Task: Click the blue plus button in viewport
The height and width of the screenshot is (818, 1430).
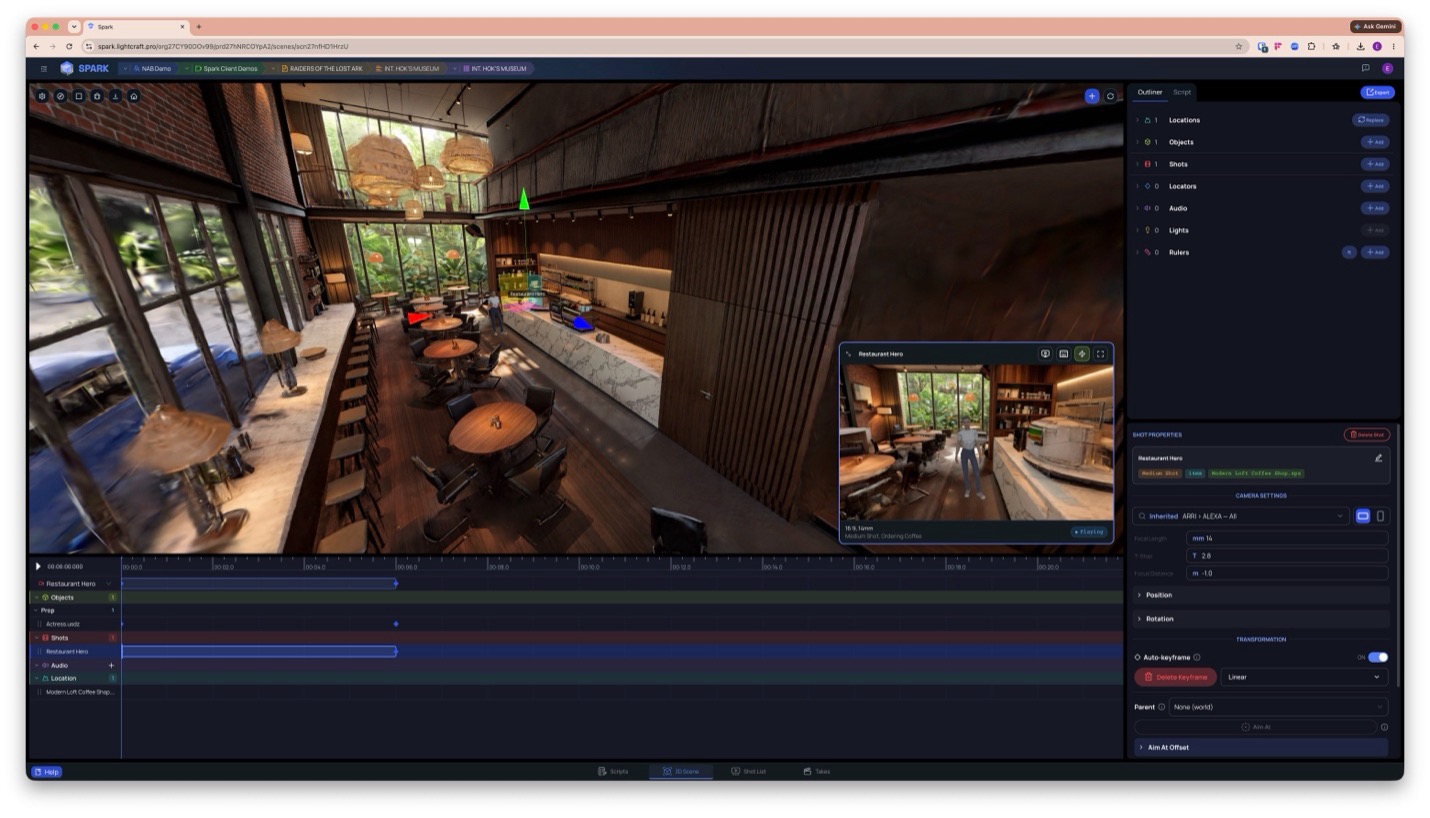Action: coord(1092,96)
